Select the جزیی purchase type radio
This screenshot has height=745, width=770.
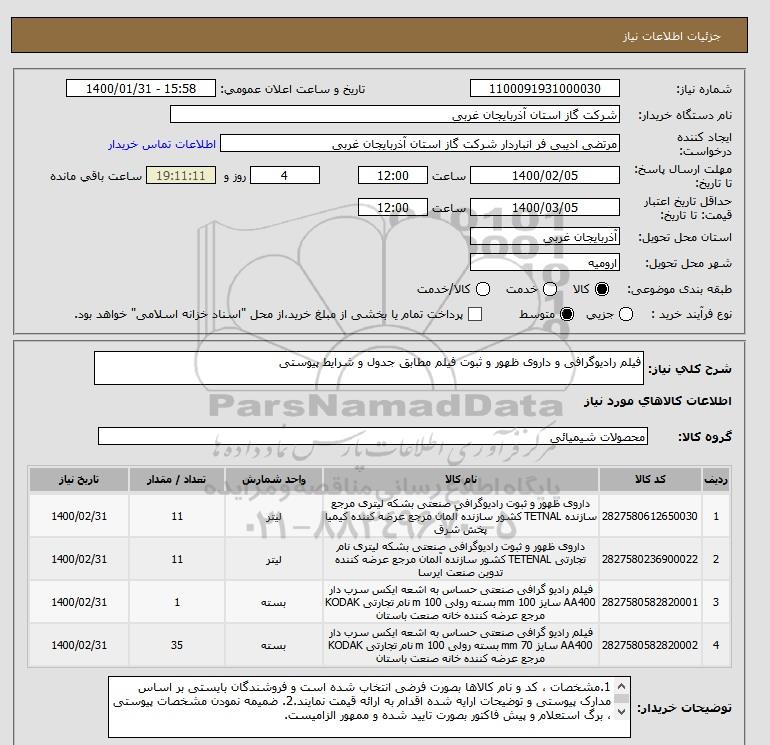tap(626, 314)
